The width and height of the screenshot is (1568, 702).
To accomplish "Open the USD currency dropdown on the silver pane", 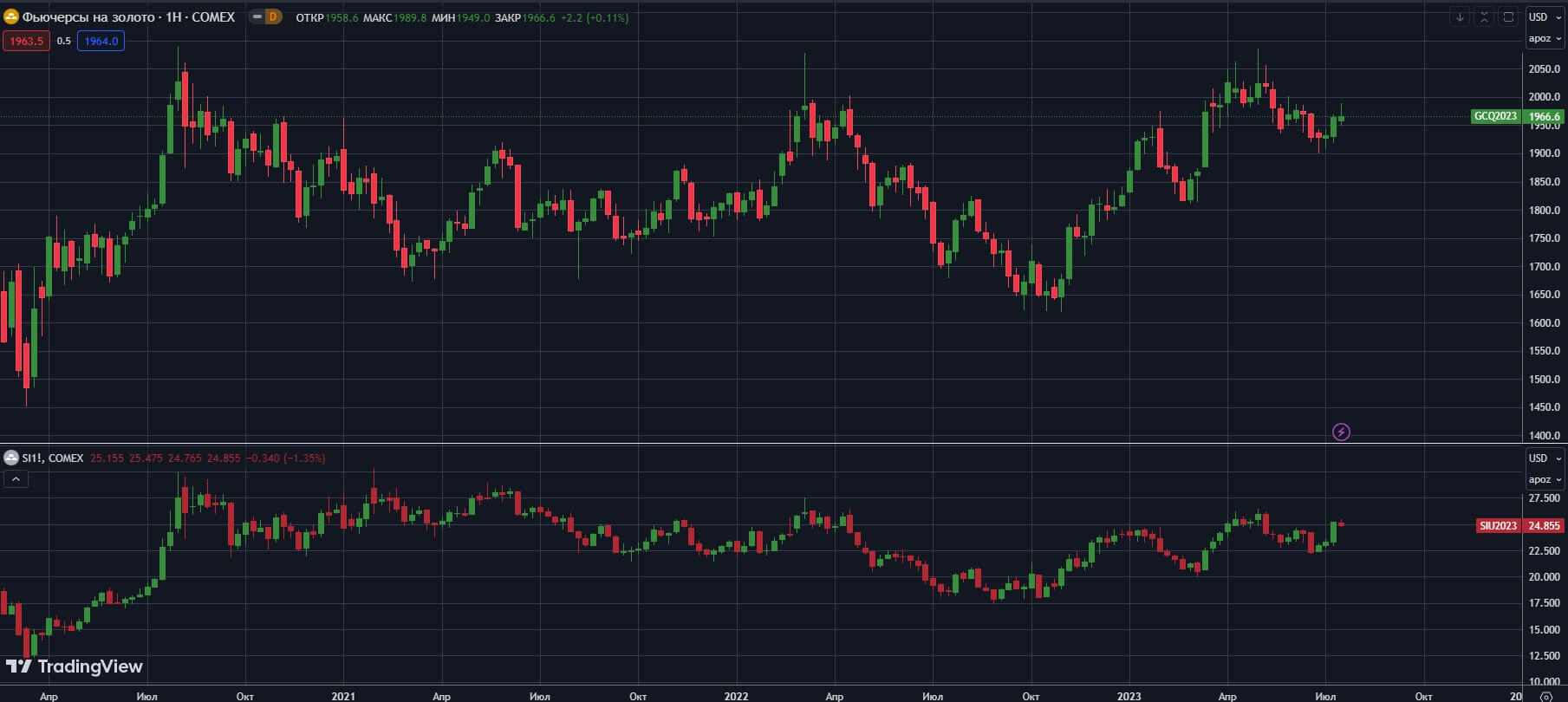I will pyautogui.click(x=1545, y=458).
